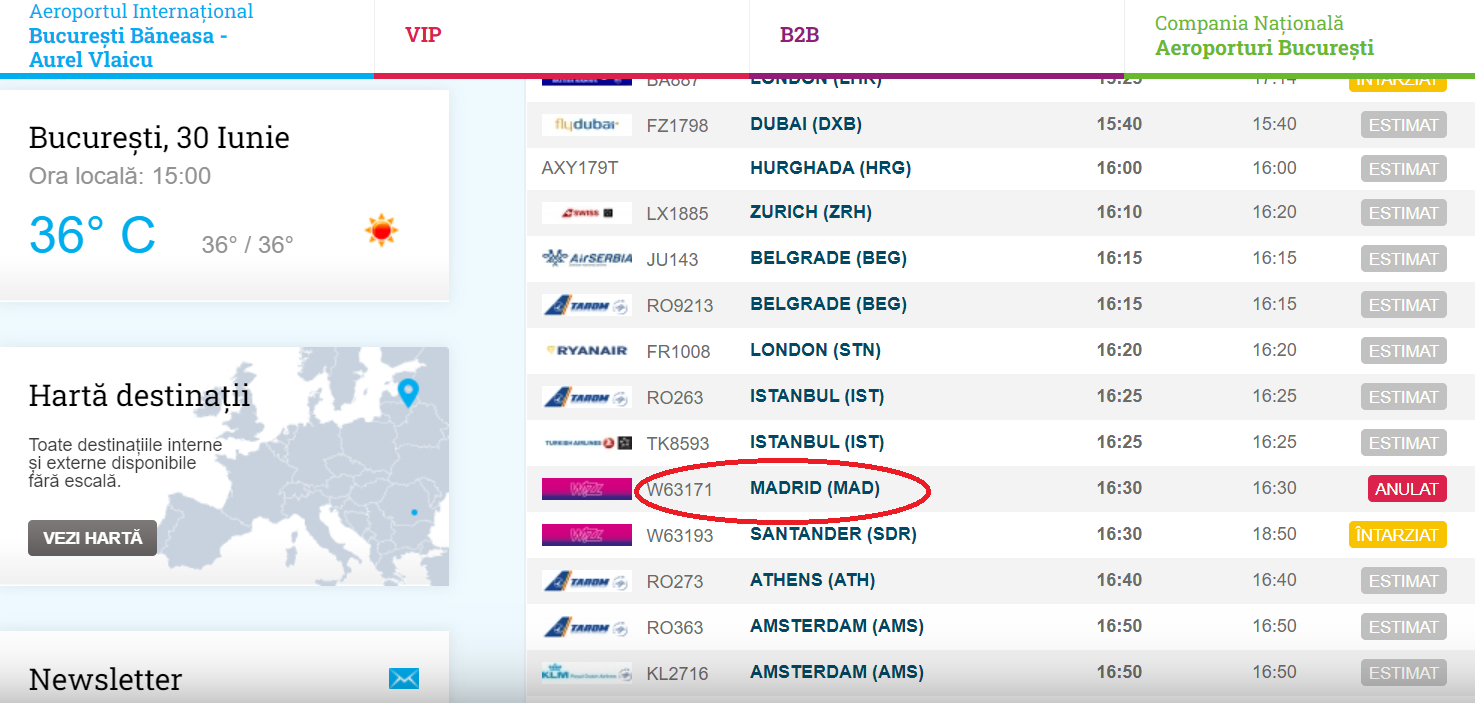
Task: Open Compania Națională Aeroporturi București tab
Action: click(1263, 36)
